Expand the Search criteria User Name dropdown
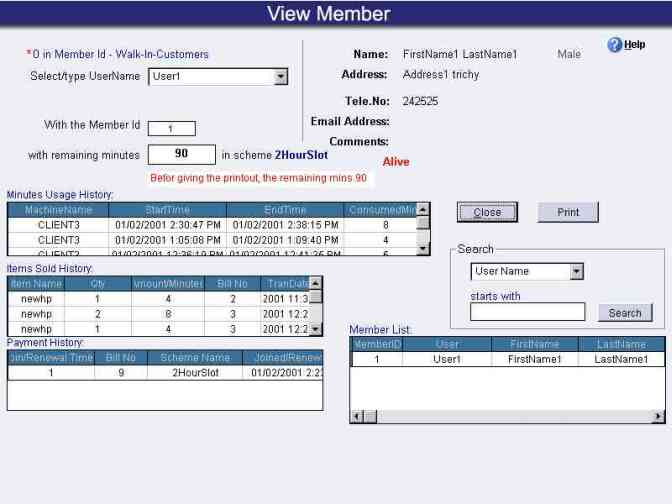The image size is (672, 504). click(x=576, y=271)
